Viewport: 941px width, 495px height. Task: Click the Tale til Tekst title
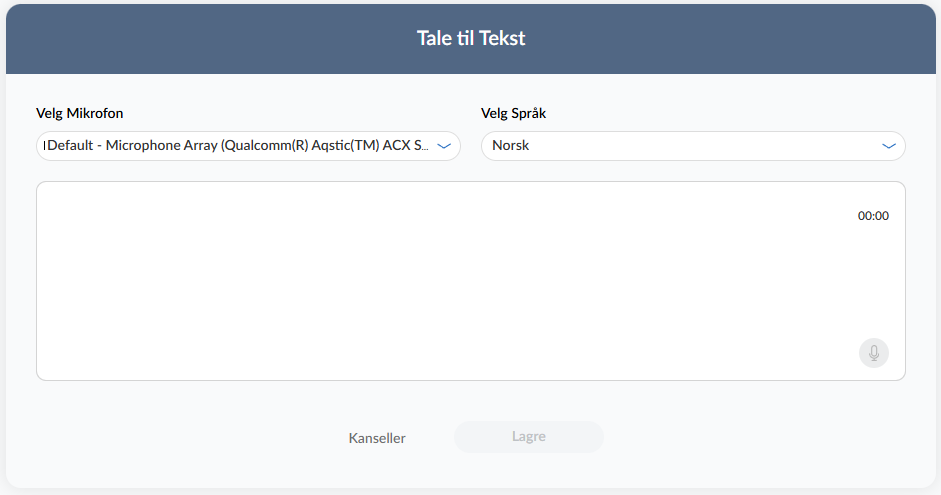(x=471, y=38)
